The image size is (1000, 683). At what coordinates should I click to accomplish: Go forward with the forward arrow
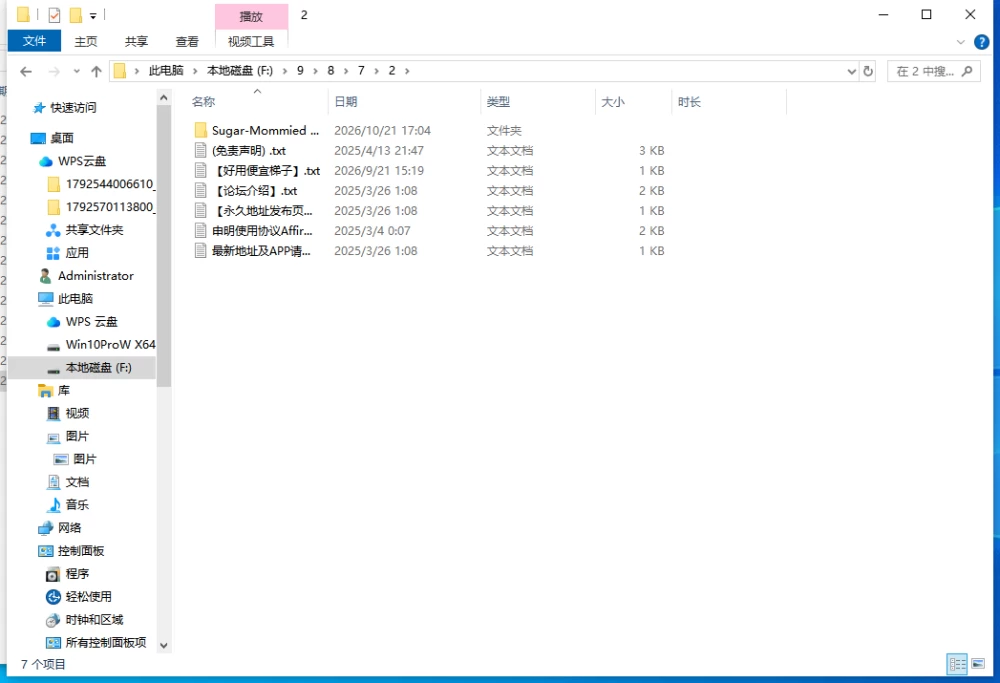point(54,71)
